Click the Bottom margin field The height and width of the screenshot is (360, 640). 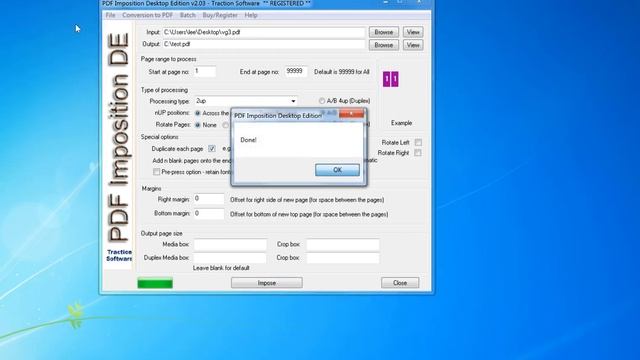209,213
